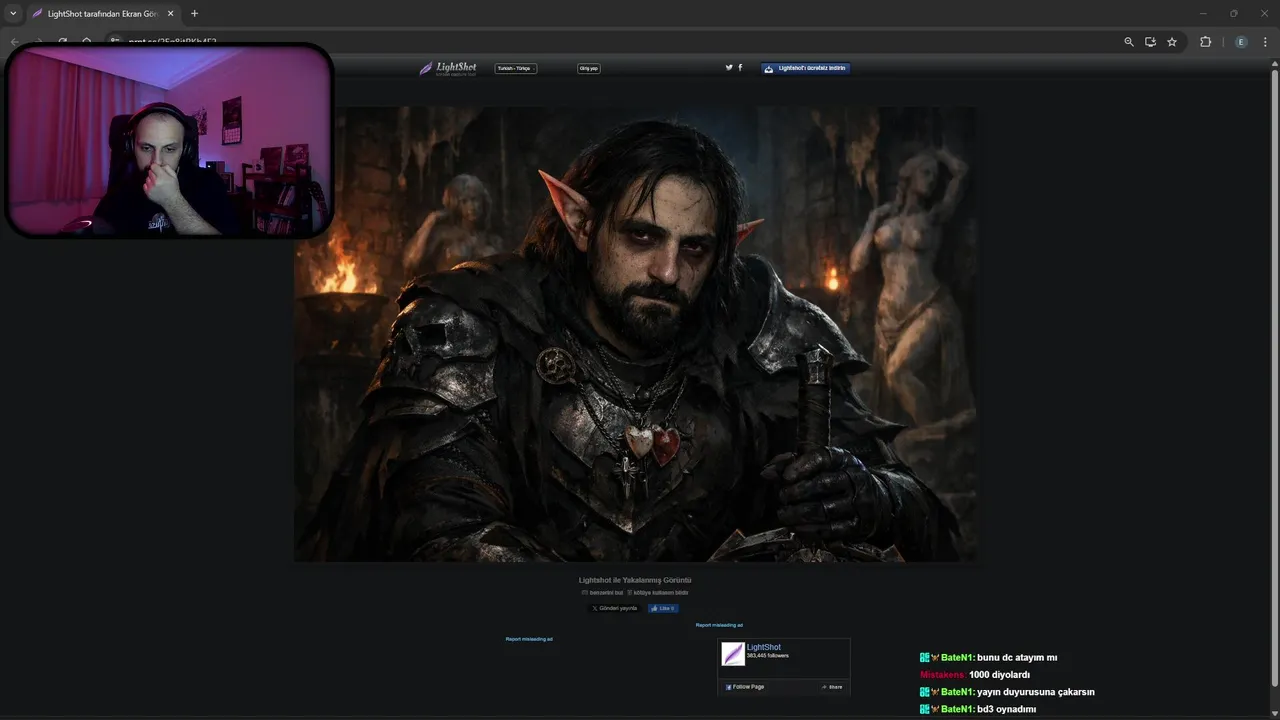Click chat message bd3 oynadımı
The width and height of the screenshot is (1280, 720).
[x=1006, y=709]
